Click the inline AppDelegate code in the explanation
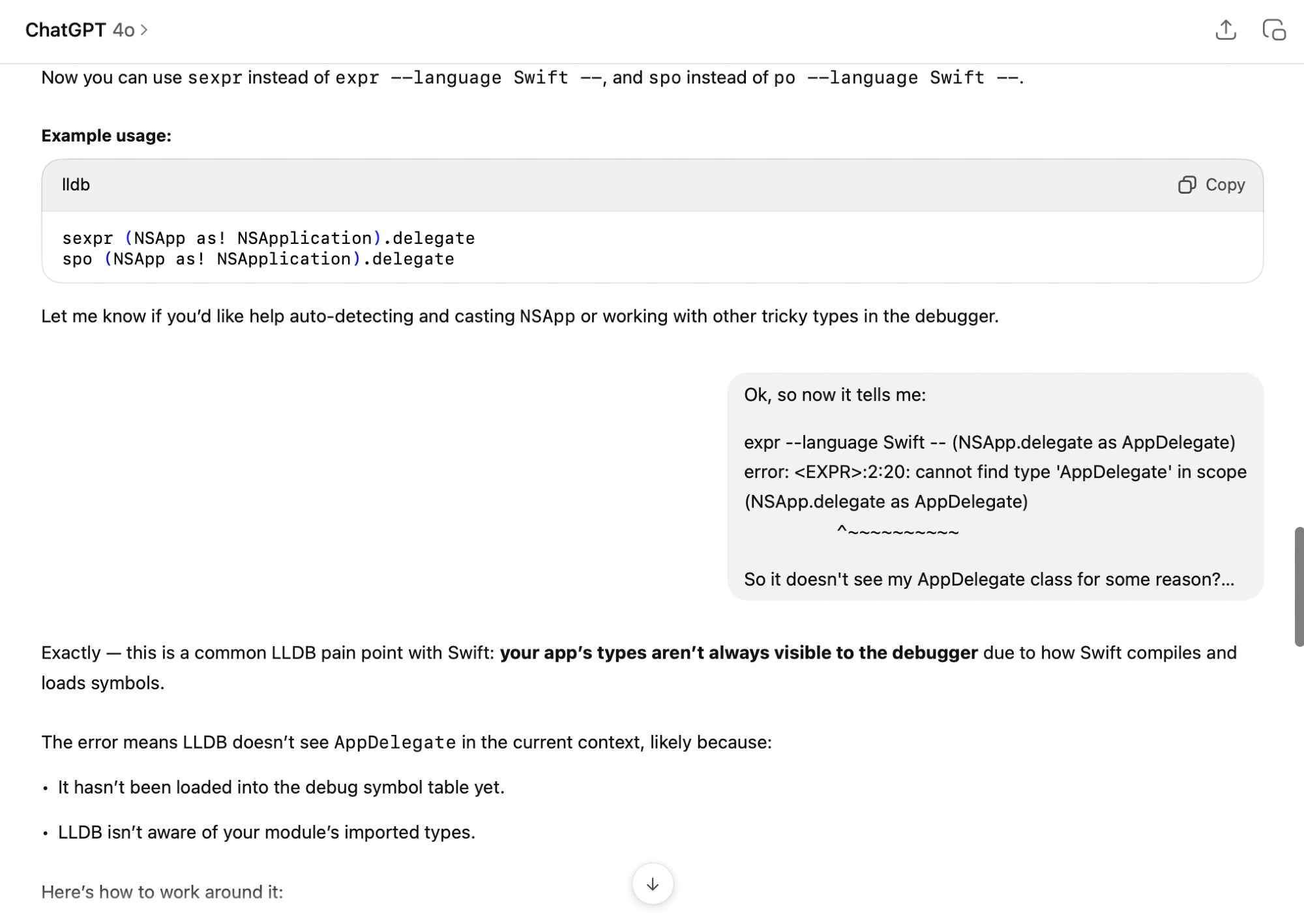Image resolution: width=1304 pixels, height=924 pixels. coord(394,743)
